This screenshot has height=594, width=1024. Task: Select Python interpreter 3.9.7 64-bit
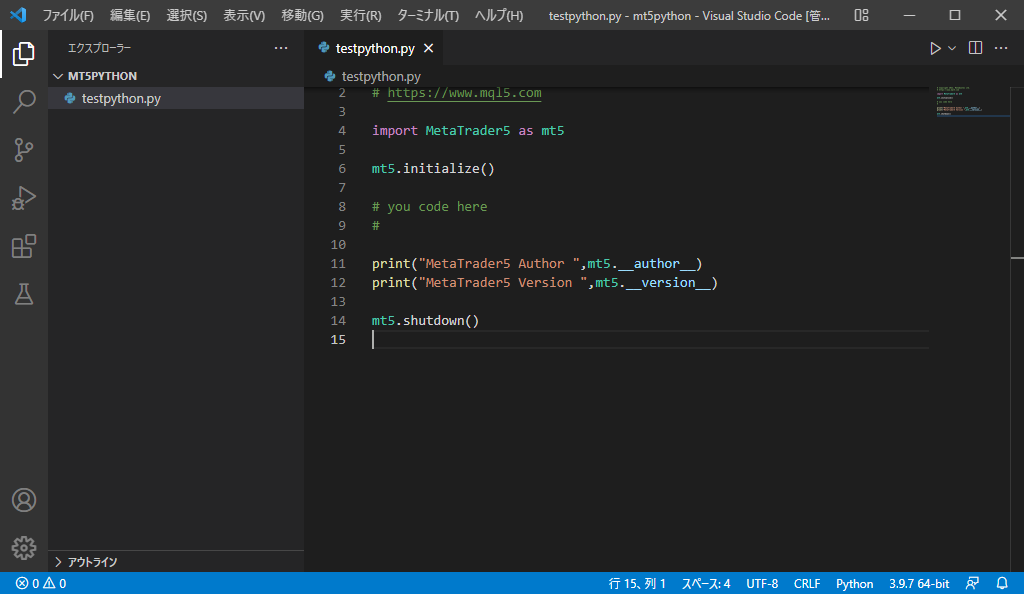[919, 584]
